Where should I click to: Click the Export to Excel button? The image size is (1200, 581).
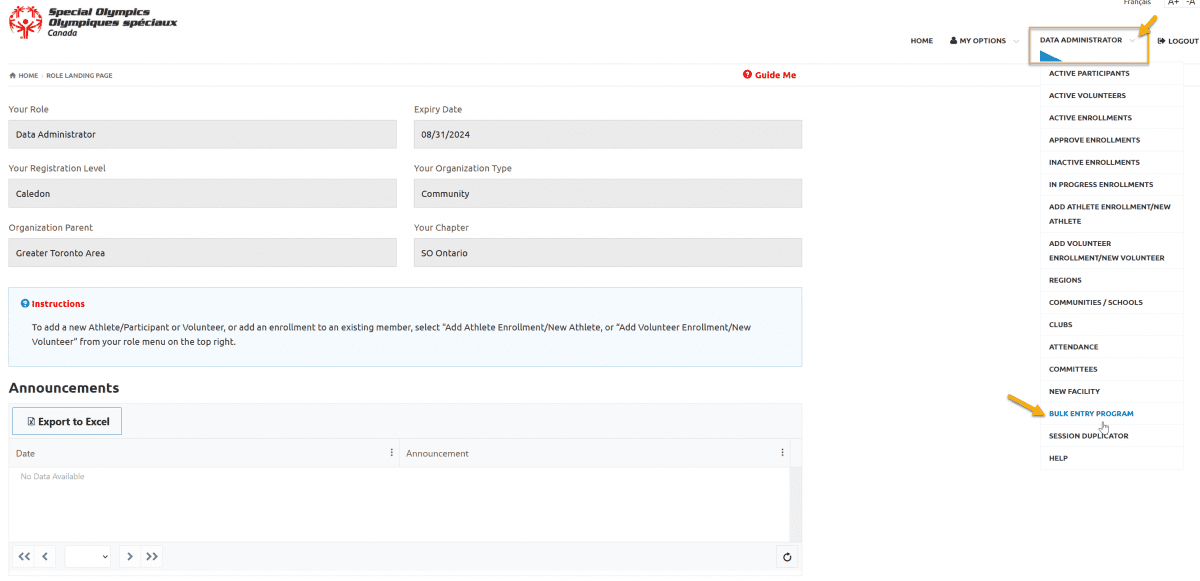click(66, 421)
